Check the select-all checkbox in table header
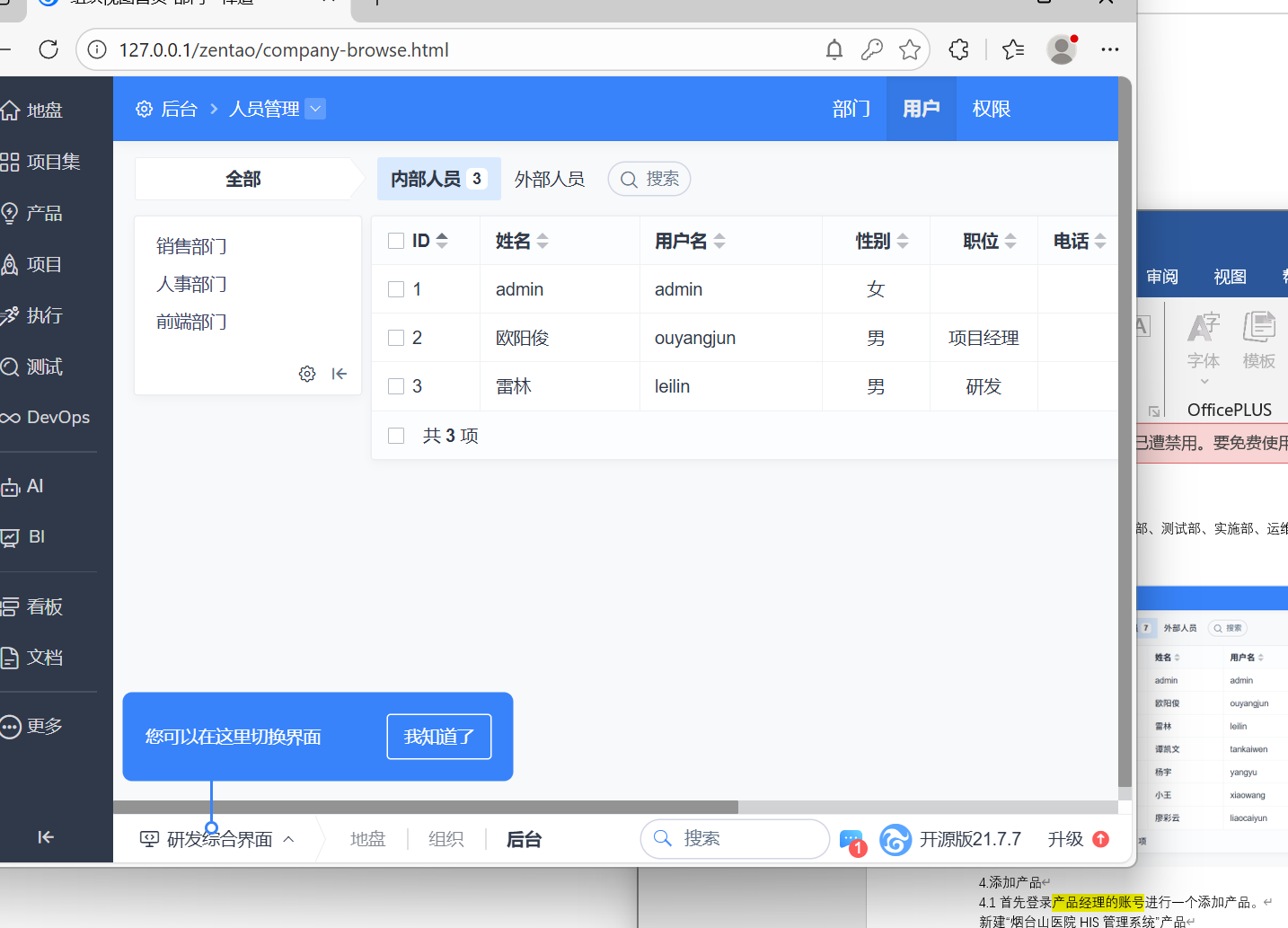Image resolution: width=1288 pixels, height=928 pixels. pyautogui.click(x=396, y=240)
